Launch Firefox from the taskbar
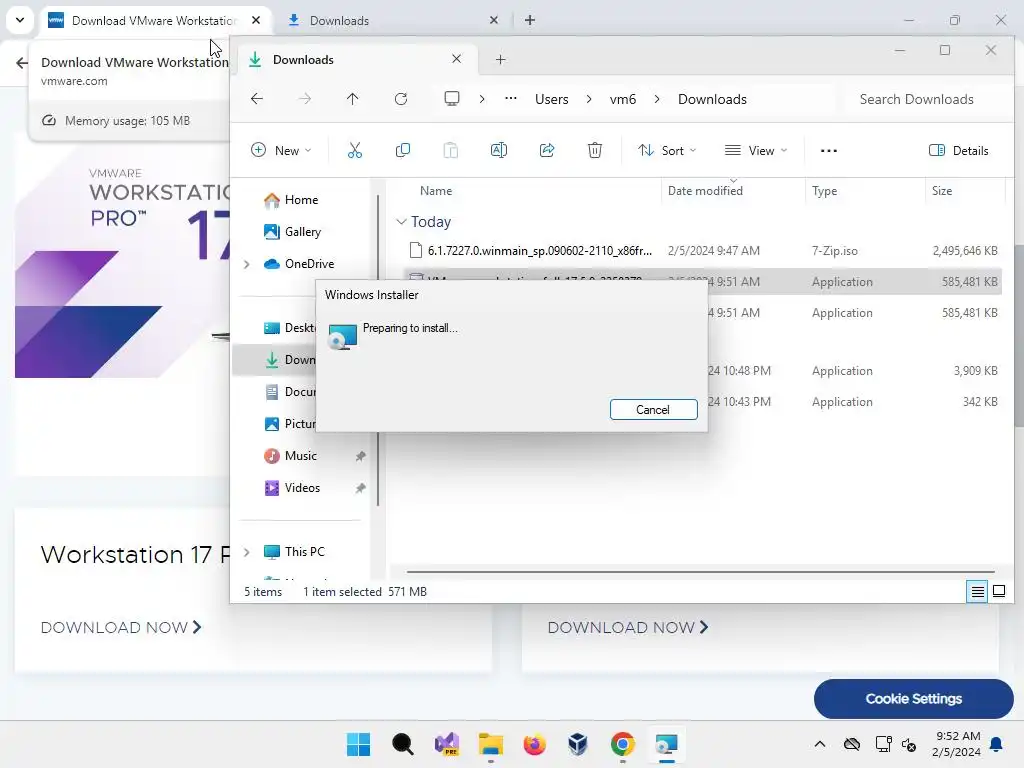1024x768 pixels. [534, 744]
